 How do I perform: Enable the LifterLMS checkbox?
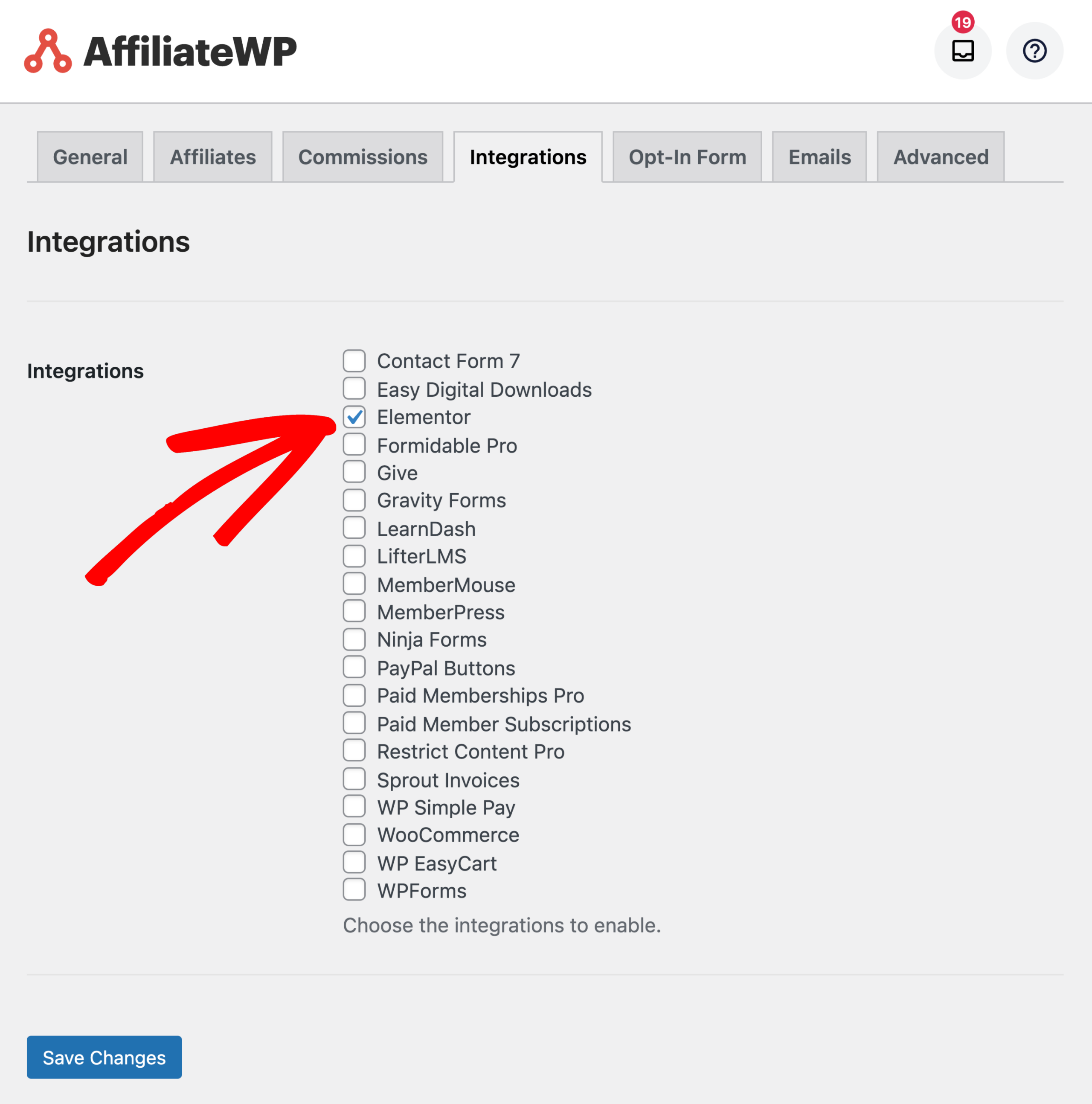coord(354,556)
